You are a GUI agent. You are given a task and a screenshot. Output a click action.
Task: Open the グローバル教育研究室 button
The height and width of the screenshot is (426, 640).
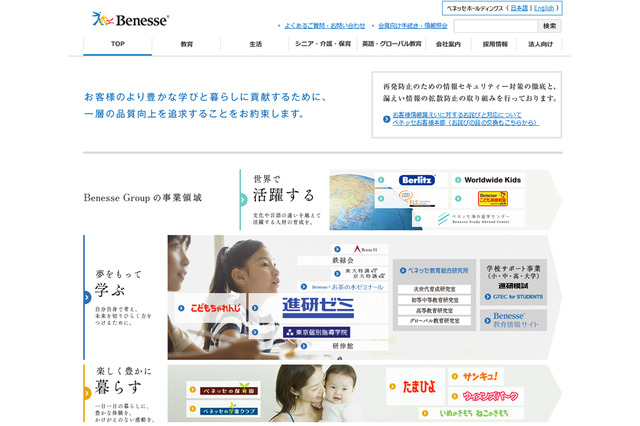(x=434, y=321)
